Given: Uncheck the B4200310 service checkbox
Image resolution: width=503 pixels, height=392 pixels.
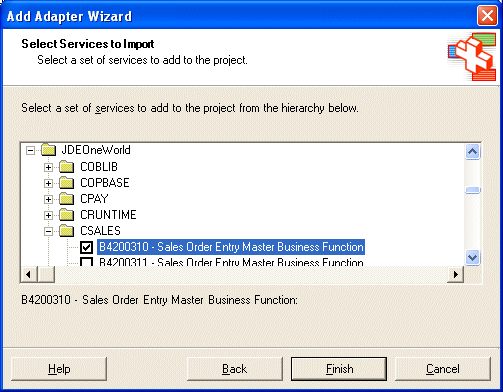Looking at the screenshot, I should (x=86, y=247).
